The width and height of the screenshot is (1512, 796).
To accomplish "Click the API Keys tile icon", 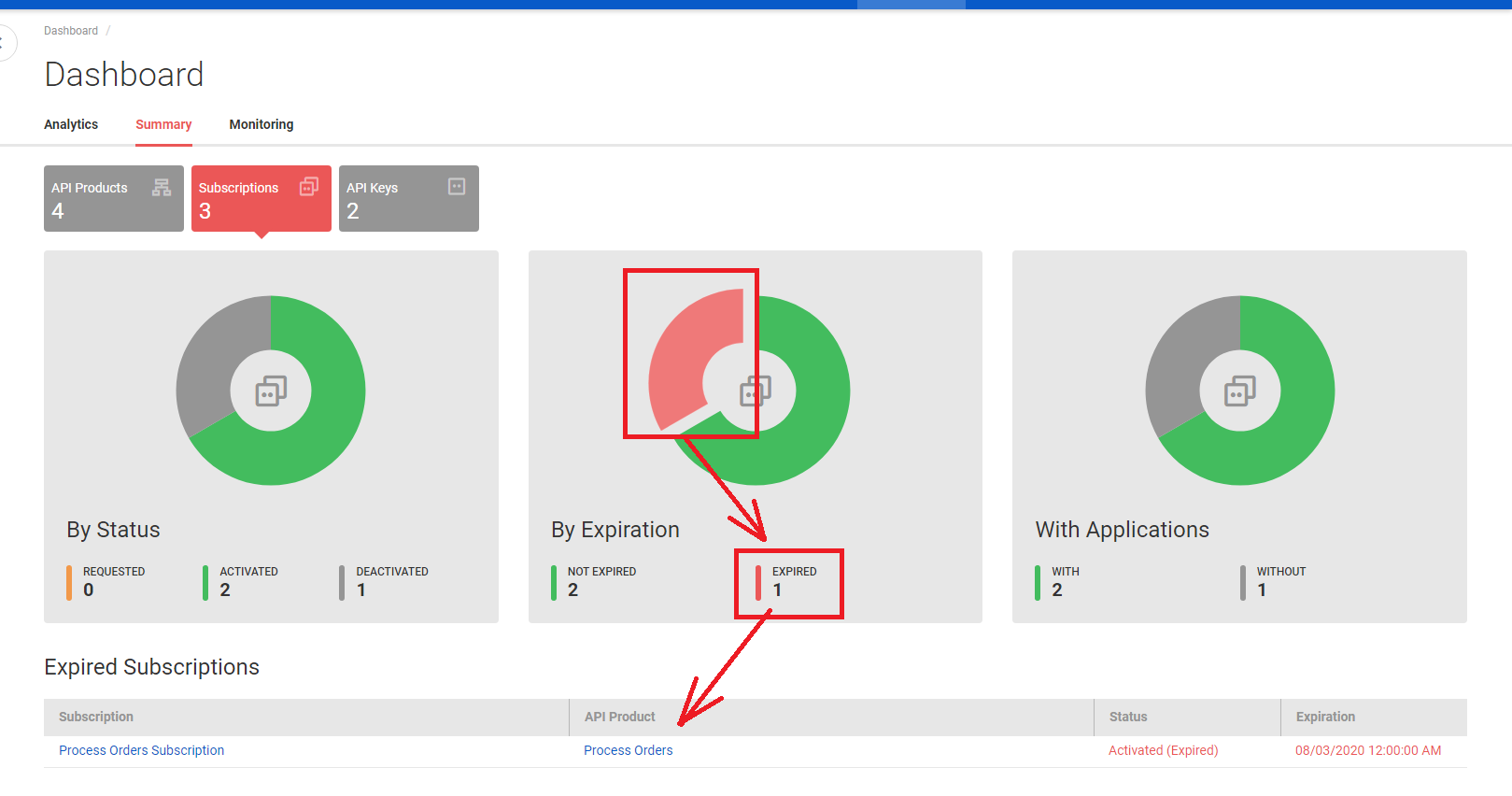I will pyautogui.click(x=457, y=187).
